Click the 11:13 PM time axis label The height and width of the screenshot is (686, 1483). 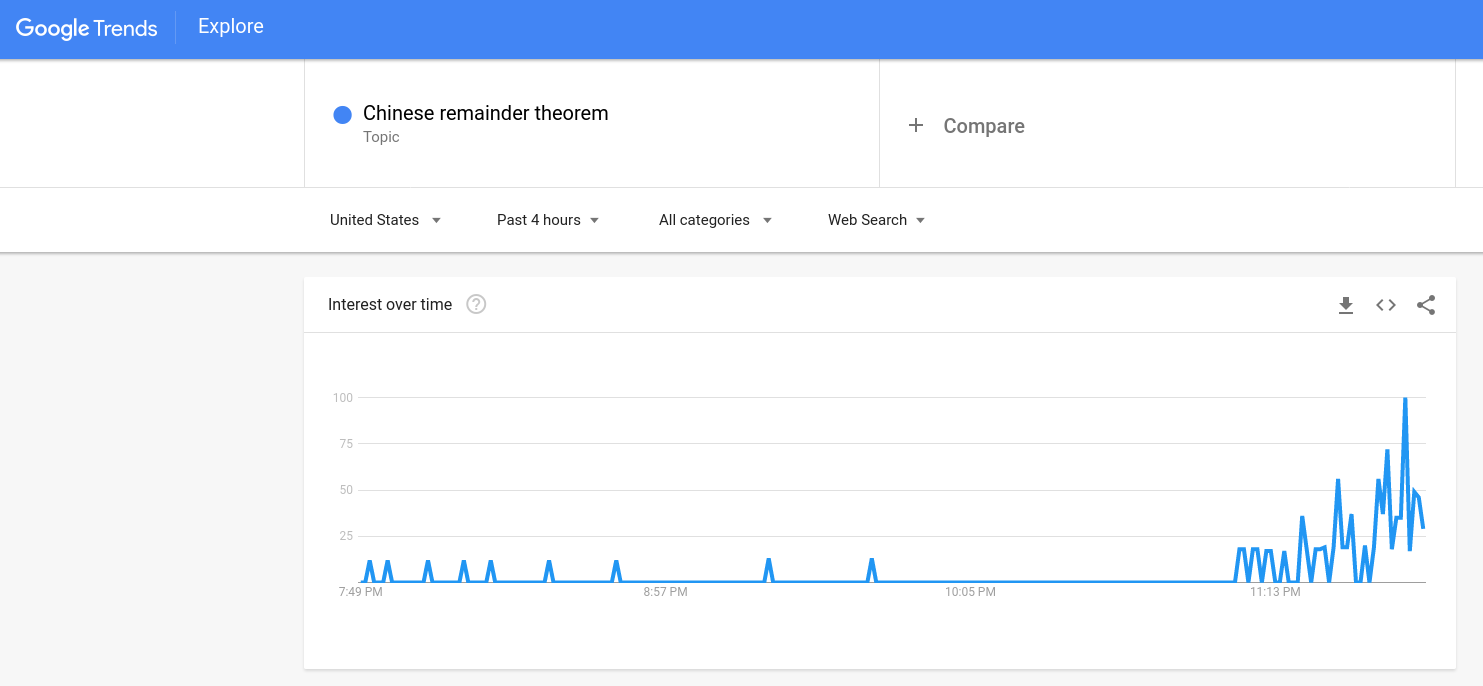1275,592
